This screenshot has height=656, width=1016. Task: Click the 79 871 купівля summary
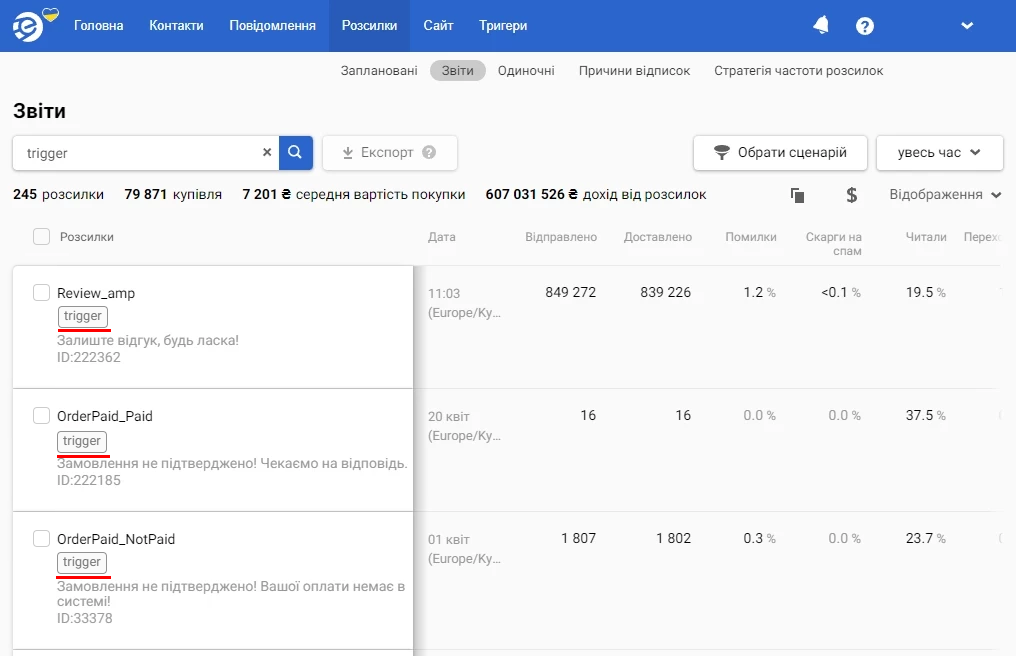(173, 194)
